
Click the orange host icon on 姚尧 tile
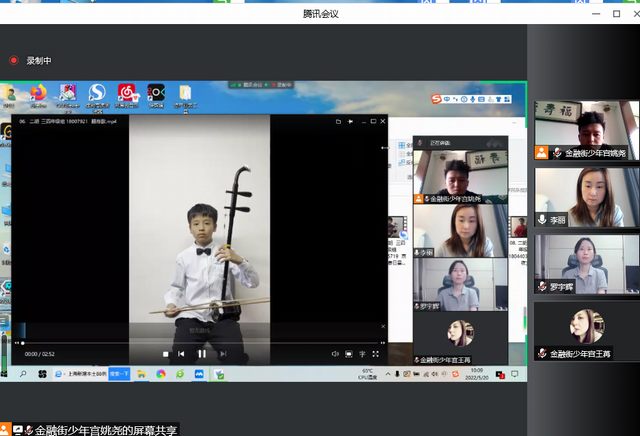(542, 153)
